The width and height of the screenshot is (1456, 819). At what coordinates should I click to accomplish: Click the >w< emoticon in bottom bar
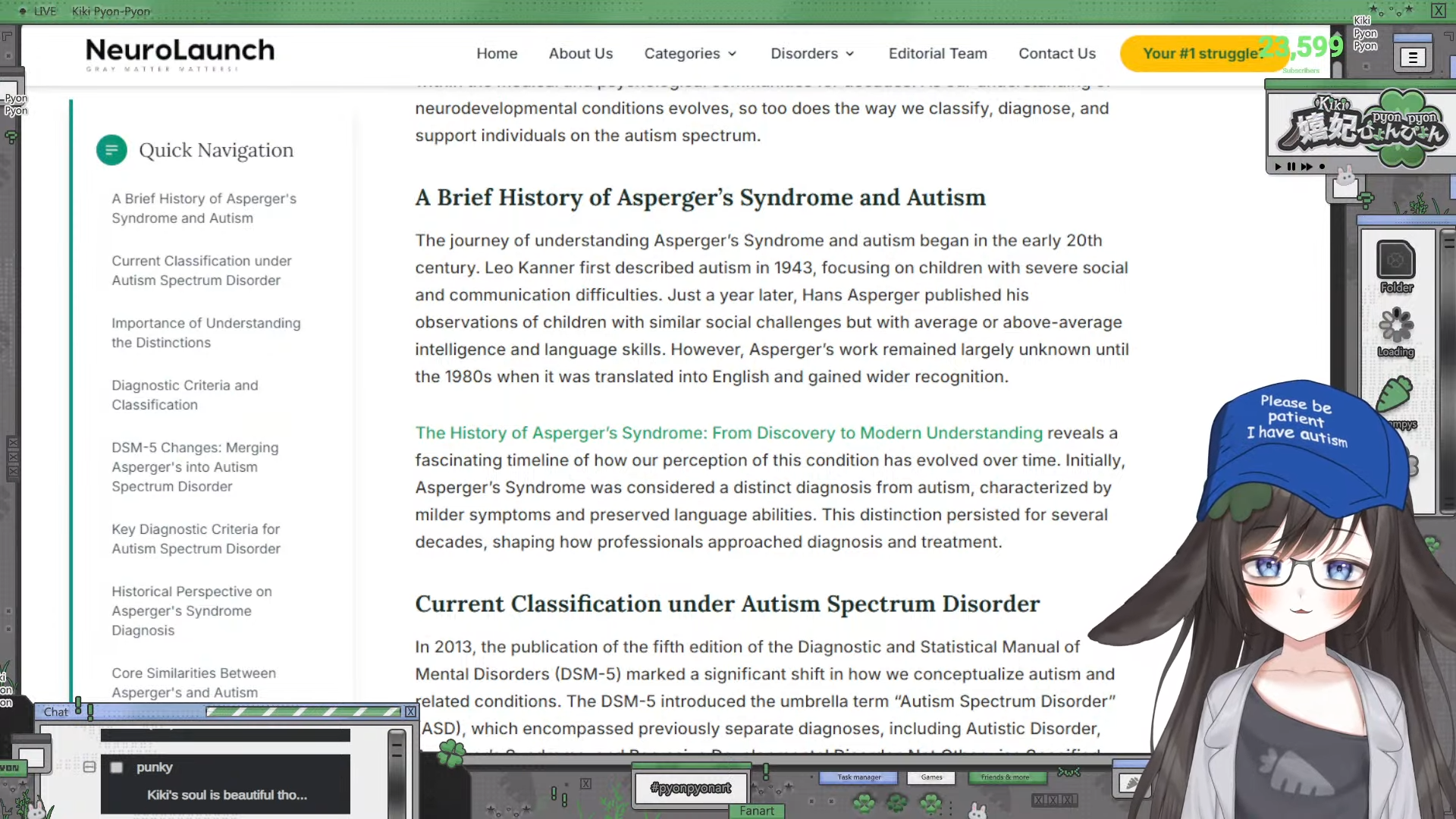1068,772
